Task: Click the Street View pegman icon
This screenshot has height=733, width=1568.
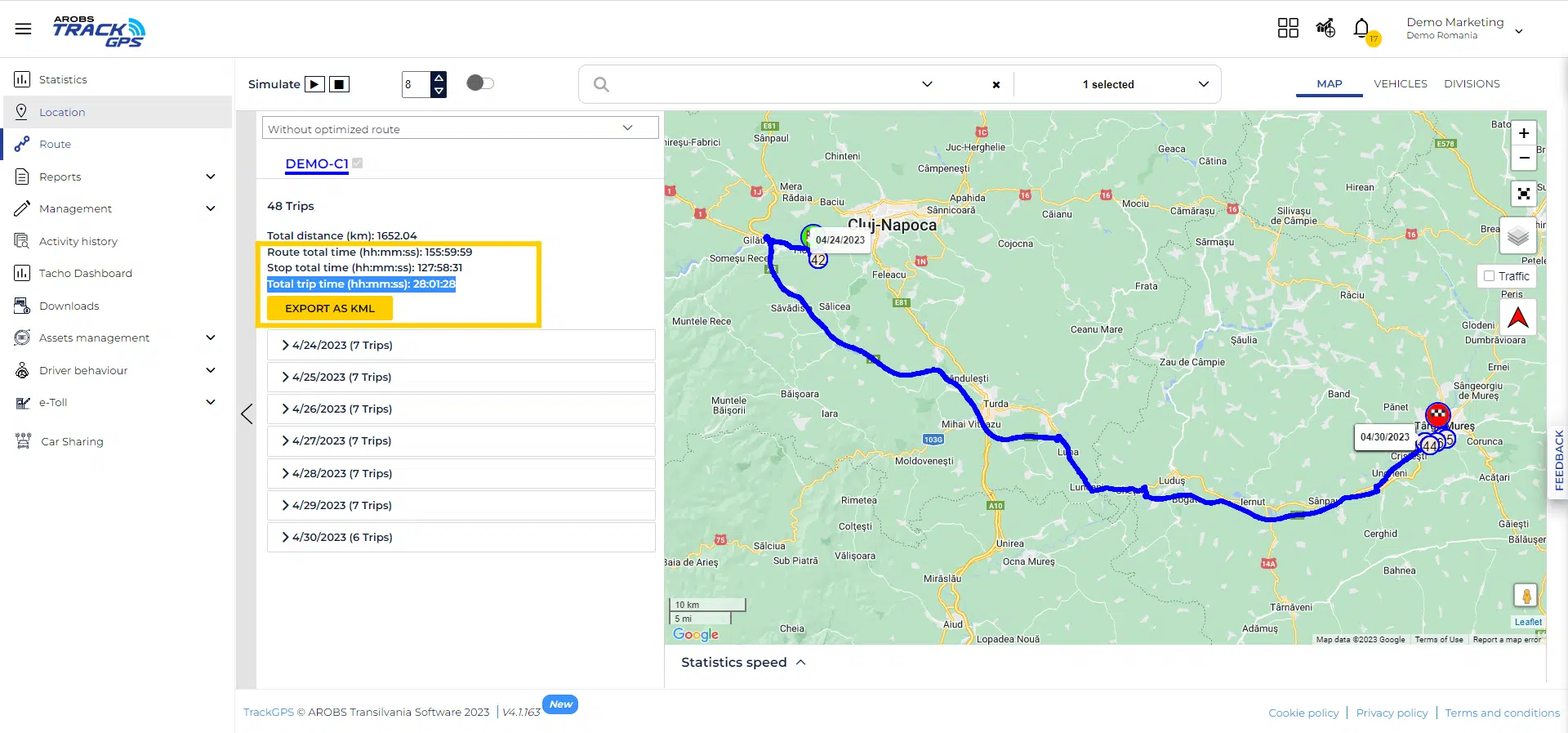Action: pos(1525,596)
